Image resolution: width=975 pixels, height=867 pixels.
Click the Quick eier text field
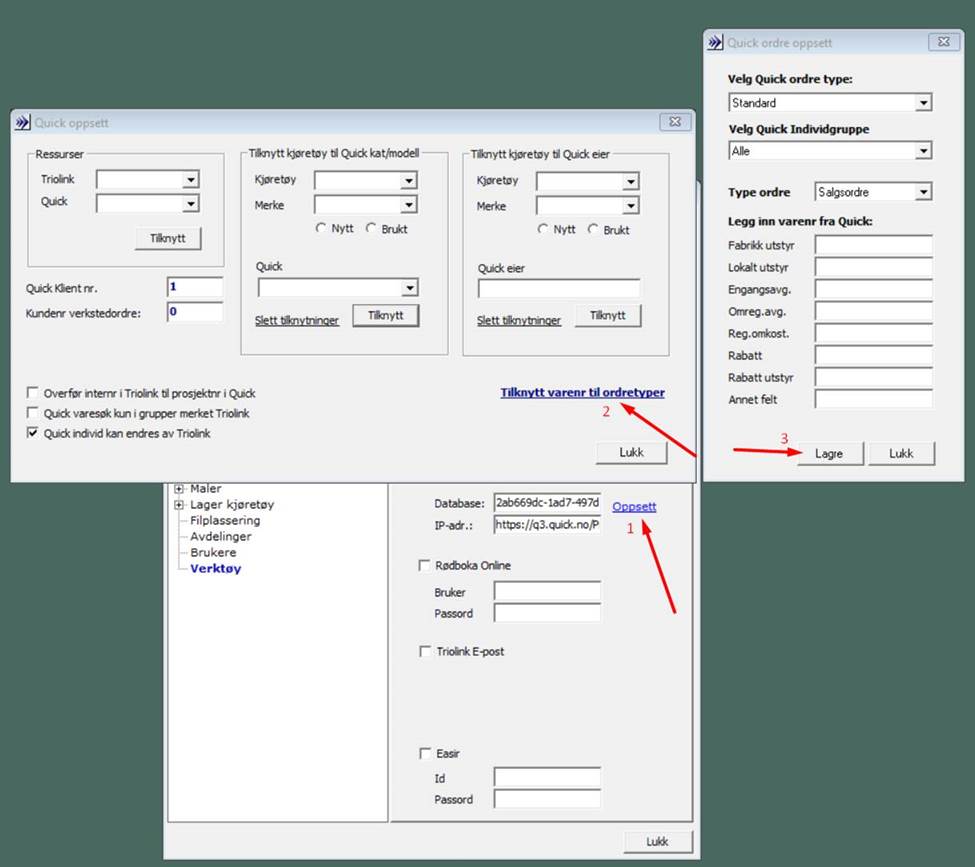558,289
